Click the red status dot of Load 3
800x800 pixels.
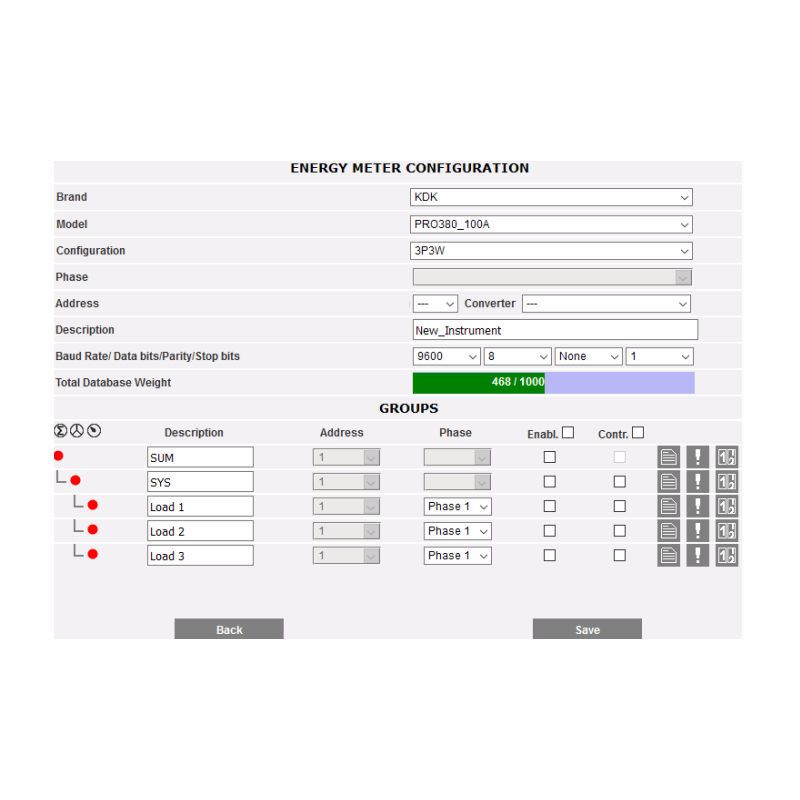(92, 554)
